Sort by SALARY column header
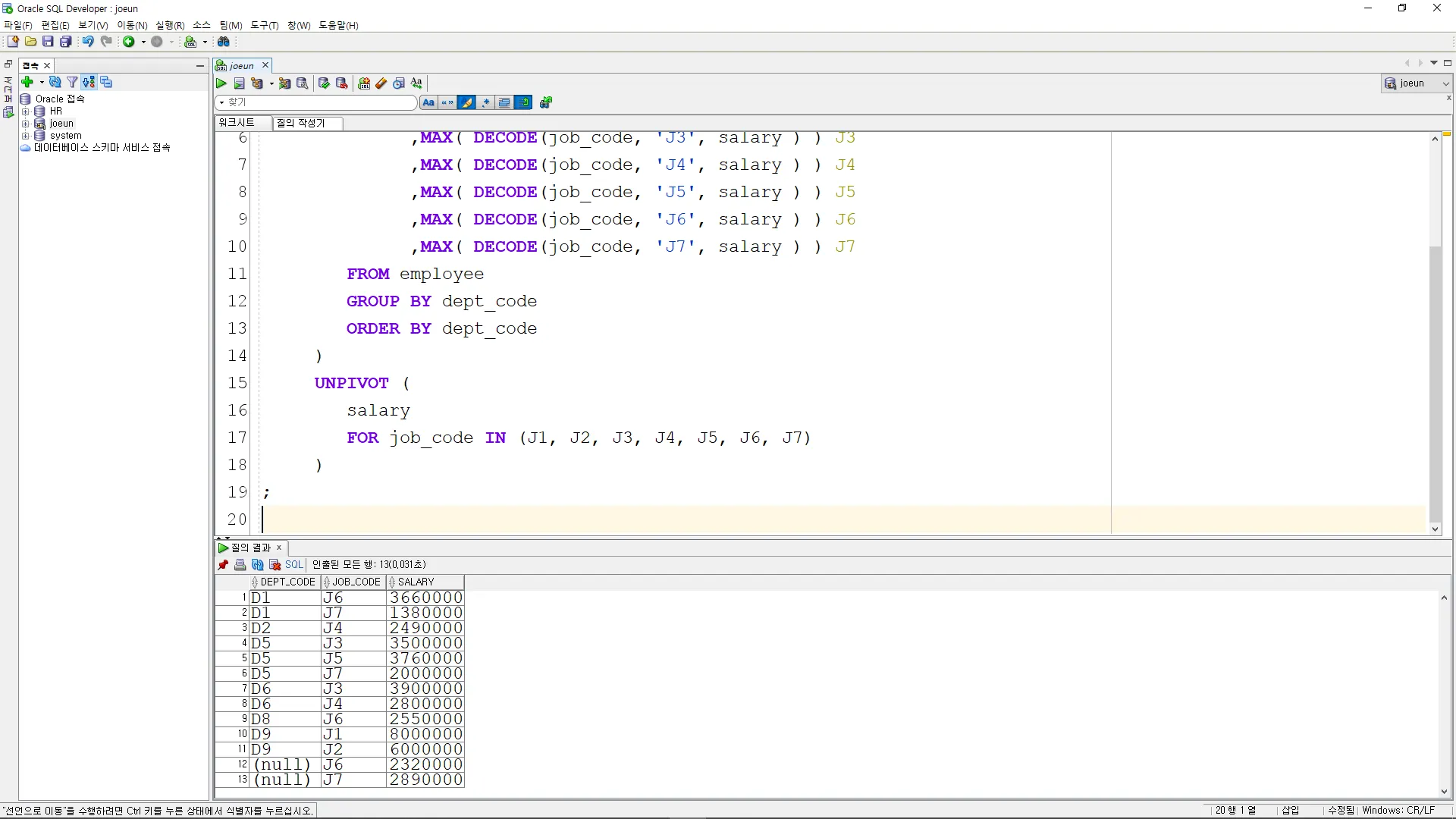Screen dimensions: 1456x819 tap(416, 582)
